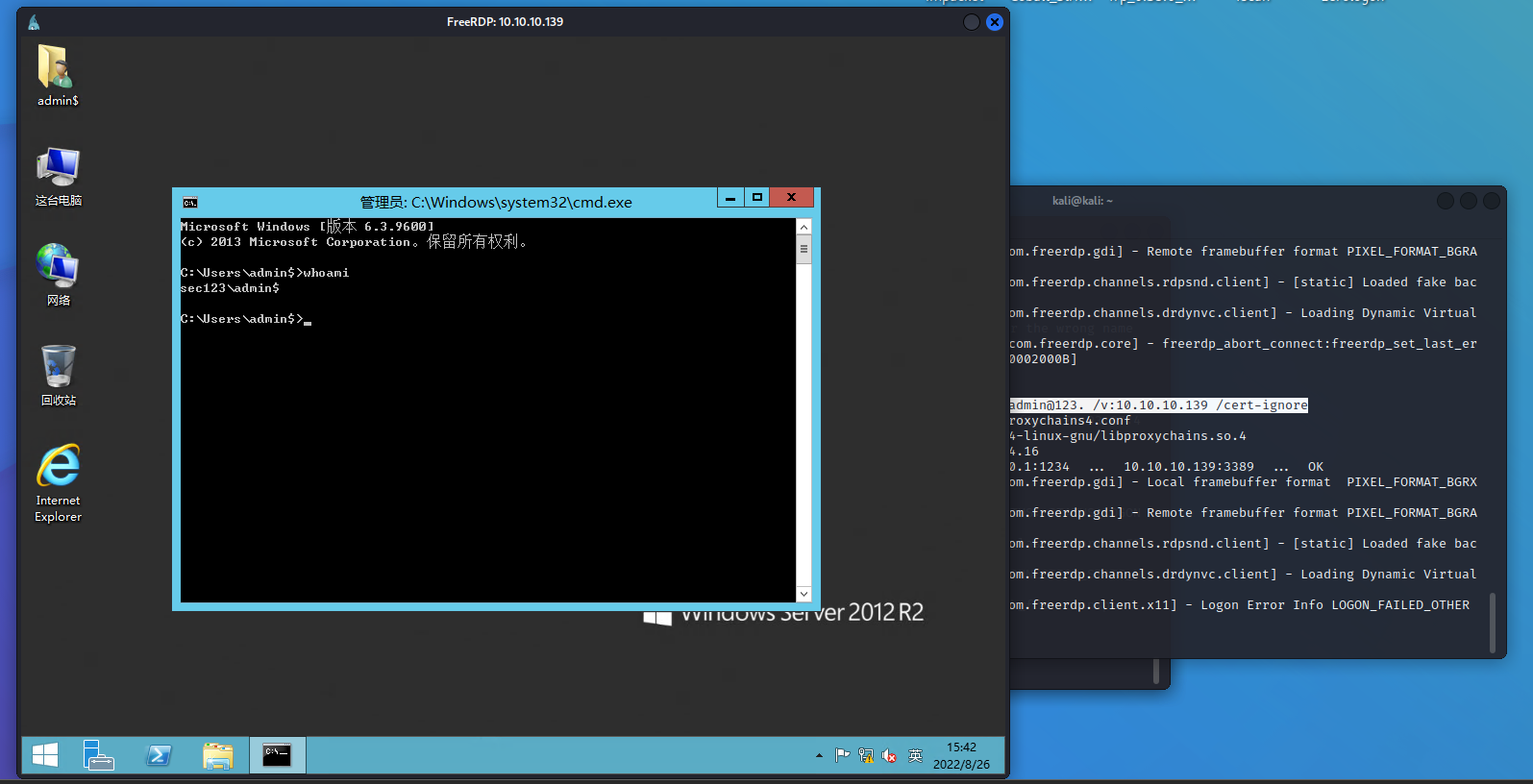
Task: Click the whoami command line in cmd
Action: click(265, 273)
